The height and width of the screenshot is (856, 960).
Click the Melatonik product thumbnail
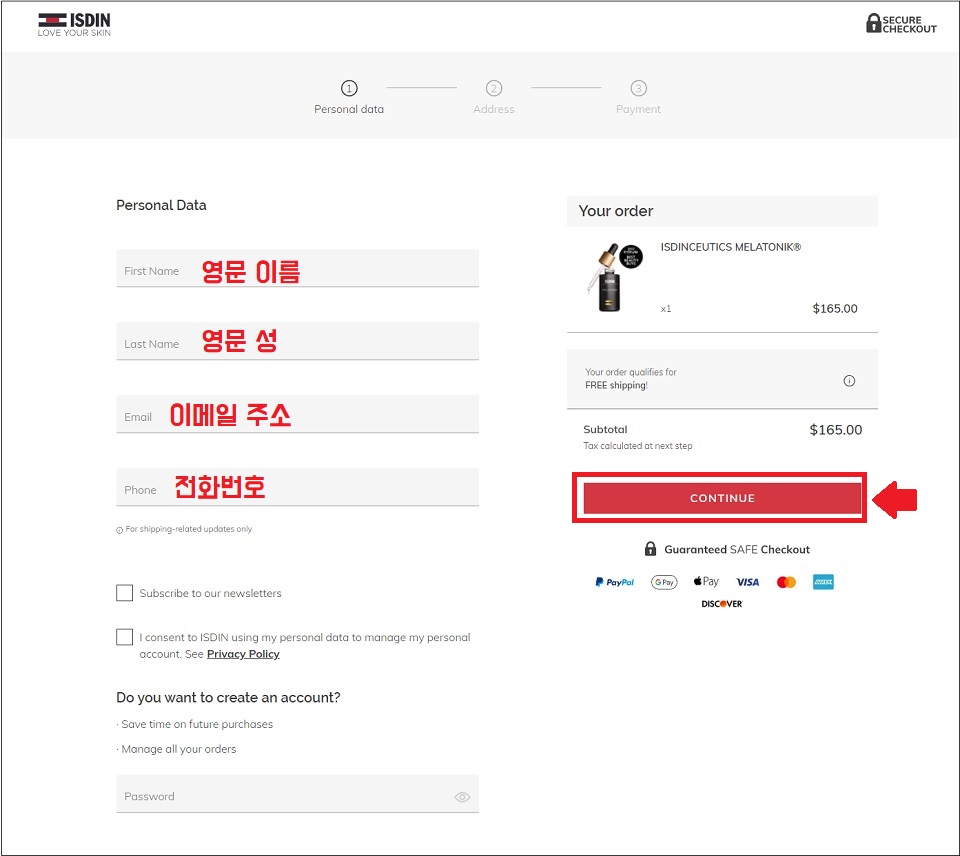[614, 277]
